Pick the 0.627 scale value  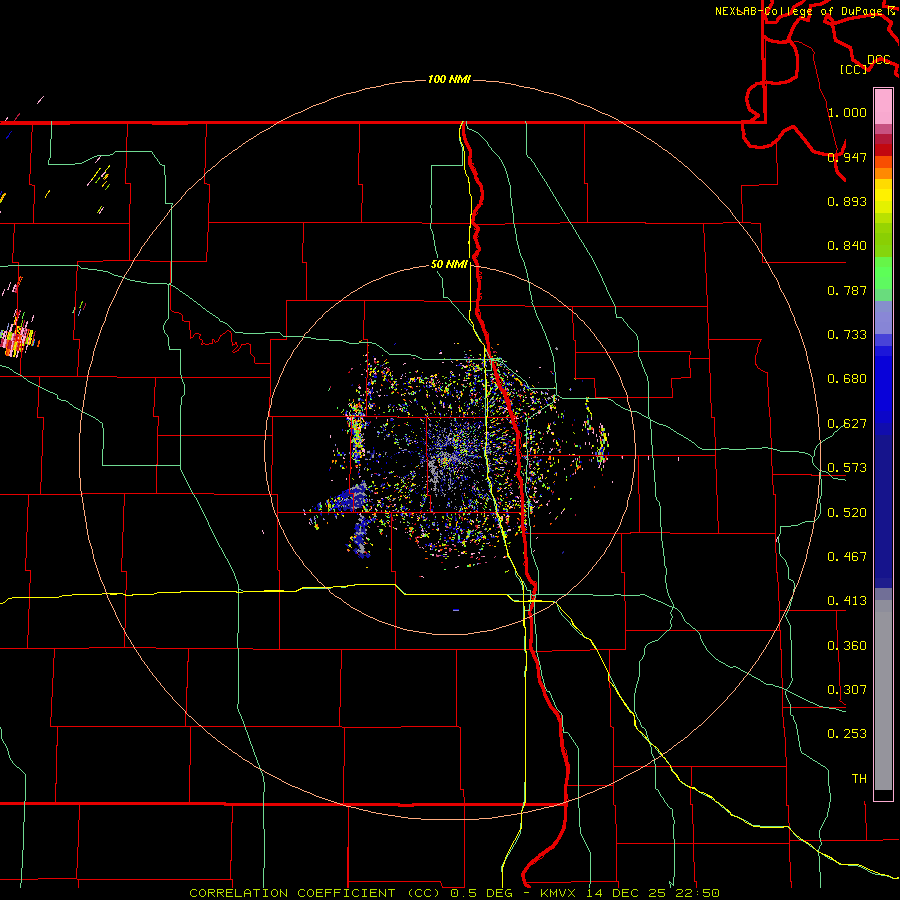coord(847,424)
